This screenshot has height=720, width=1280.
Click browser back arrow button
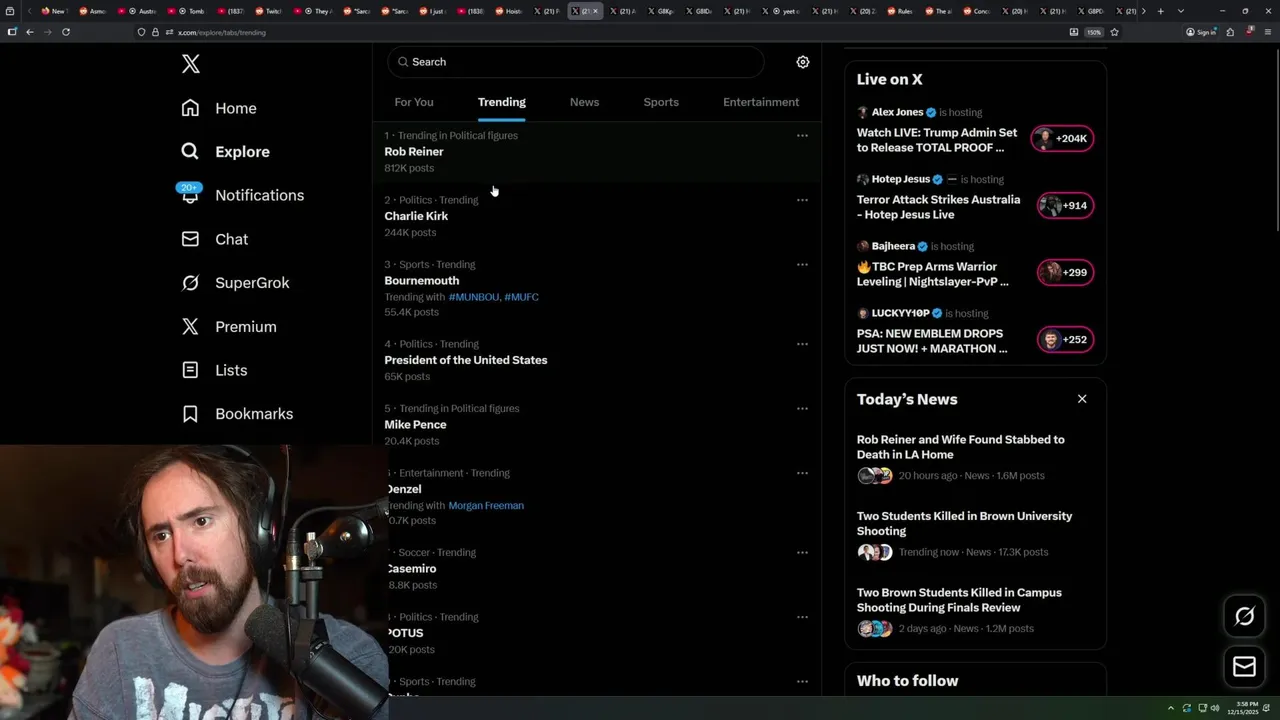pos(30,32)
